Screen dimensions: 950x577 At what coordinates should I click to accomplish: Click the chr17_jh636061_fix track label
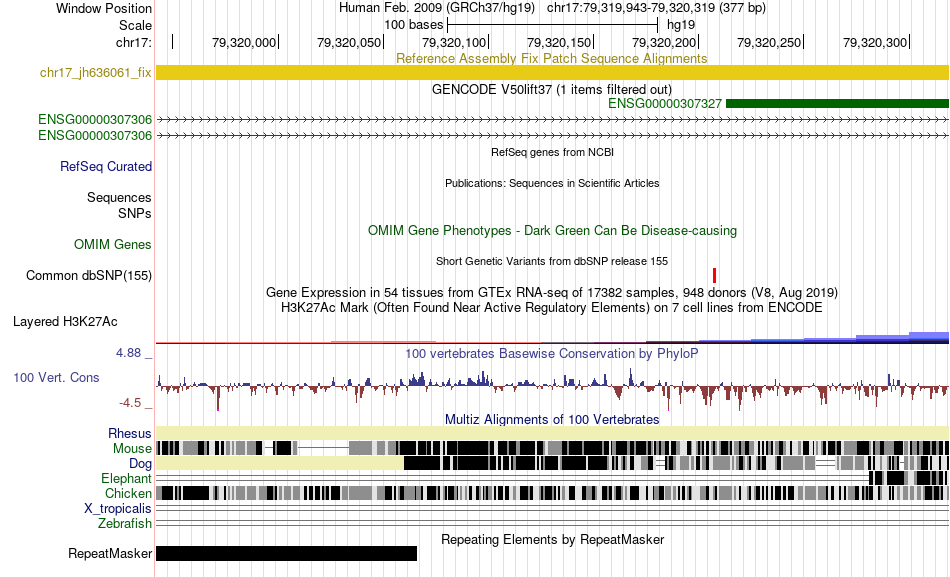click(x=95, y=73)
